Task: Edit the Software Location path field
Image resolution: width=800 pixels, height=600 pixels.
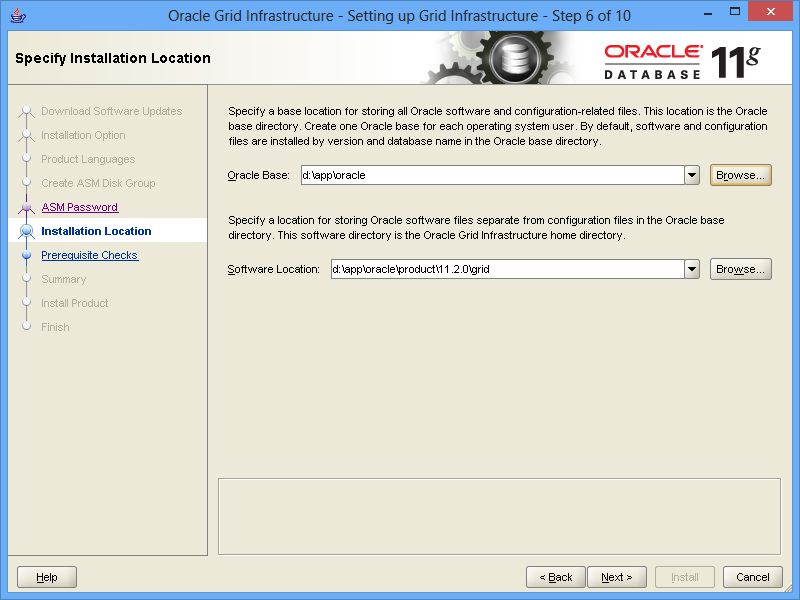Action: tap(508, 269)
